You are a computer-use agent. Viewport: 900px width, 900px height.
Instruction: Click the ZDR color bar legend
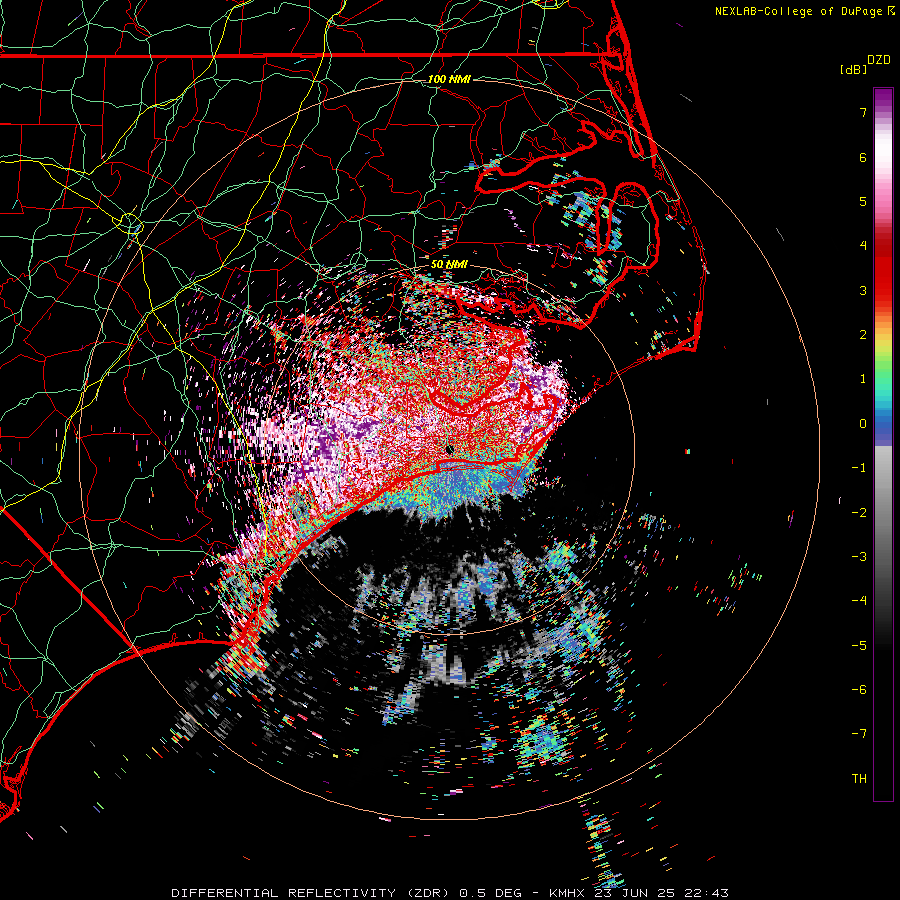883,444
